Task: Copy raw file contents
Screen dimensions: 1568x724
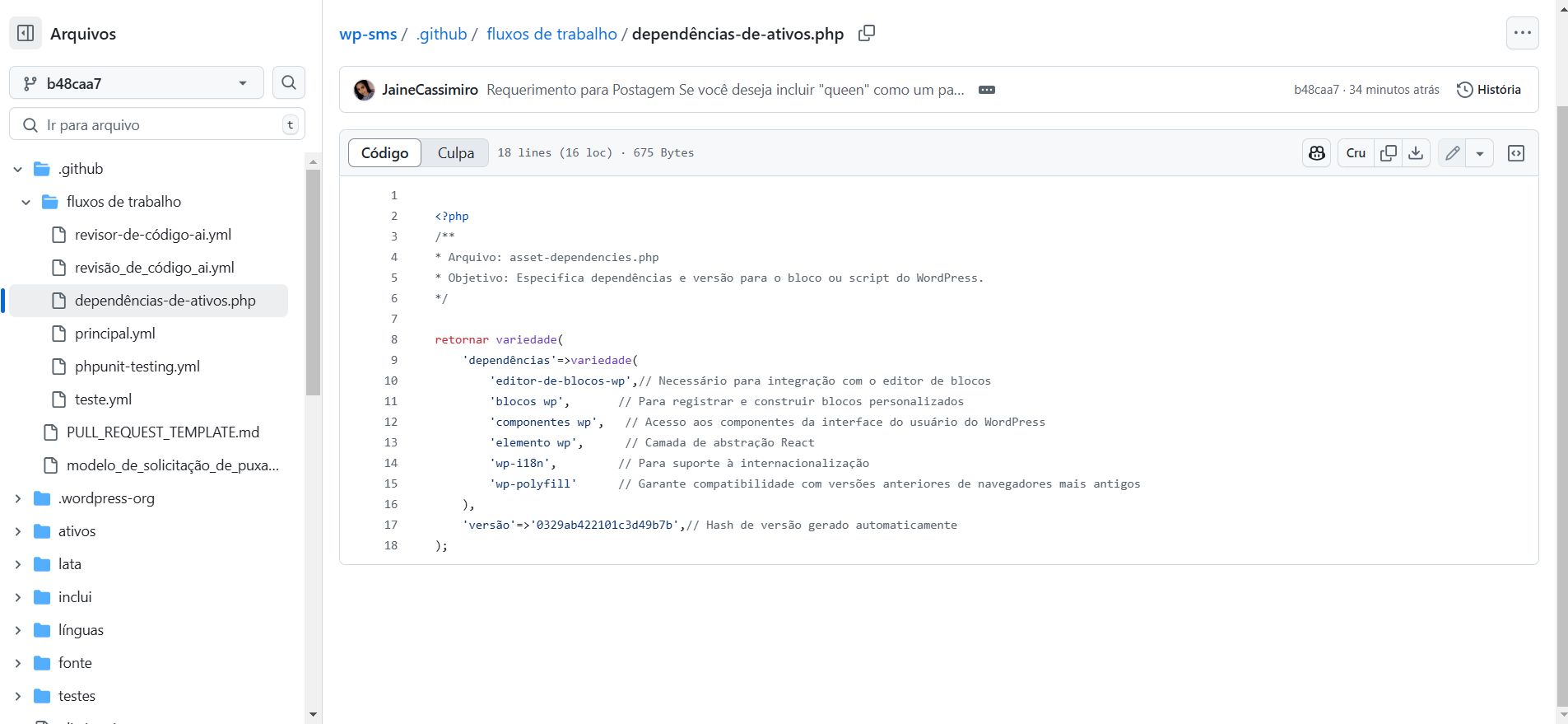Action: pos(1389,152)
